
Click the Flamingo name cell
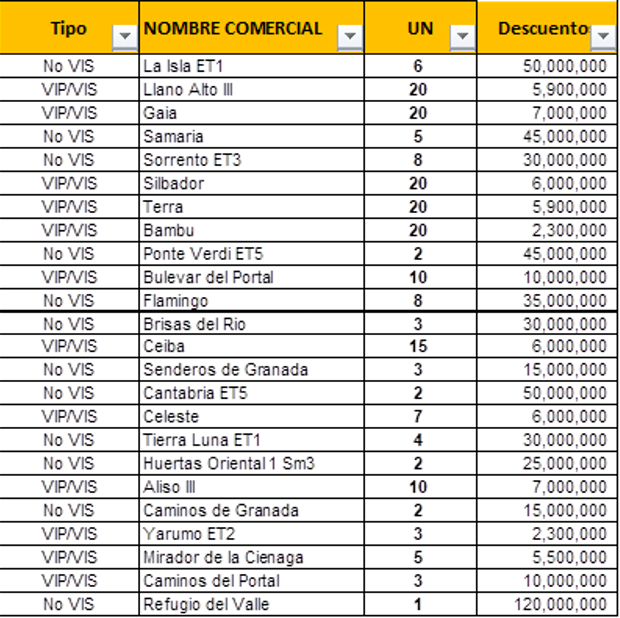[251, 301]
